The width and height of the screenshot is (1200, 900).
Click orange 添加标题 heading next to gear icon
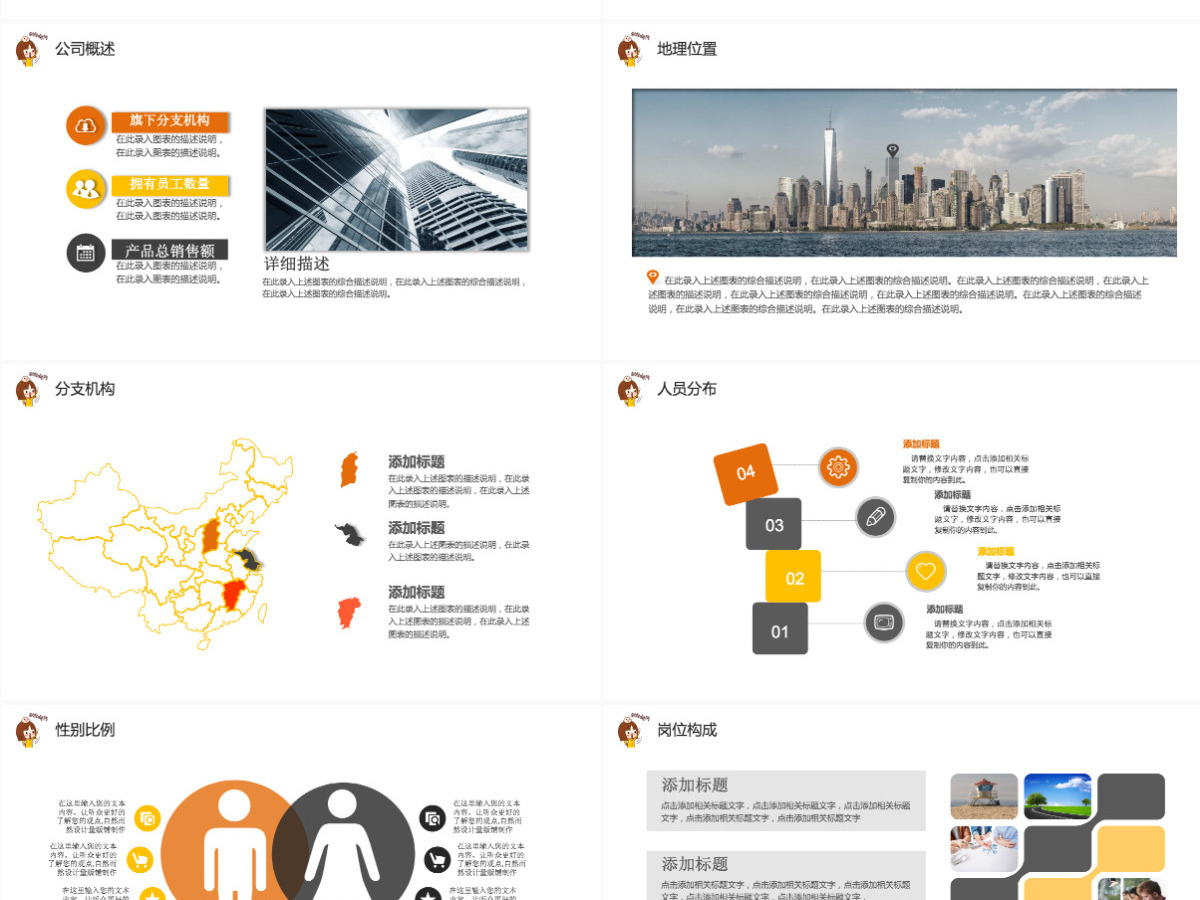pyautogui.click(x=921, y=444)
